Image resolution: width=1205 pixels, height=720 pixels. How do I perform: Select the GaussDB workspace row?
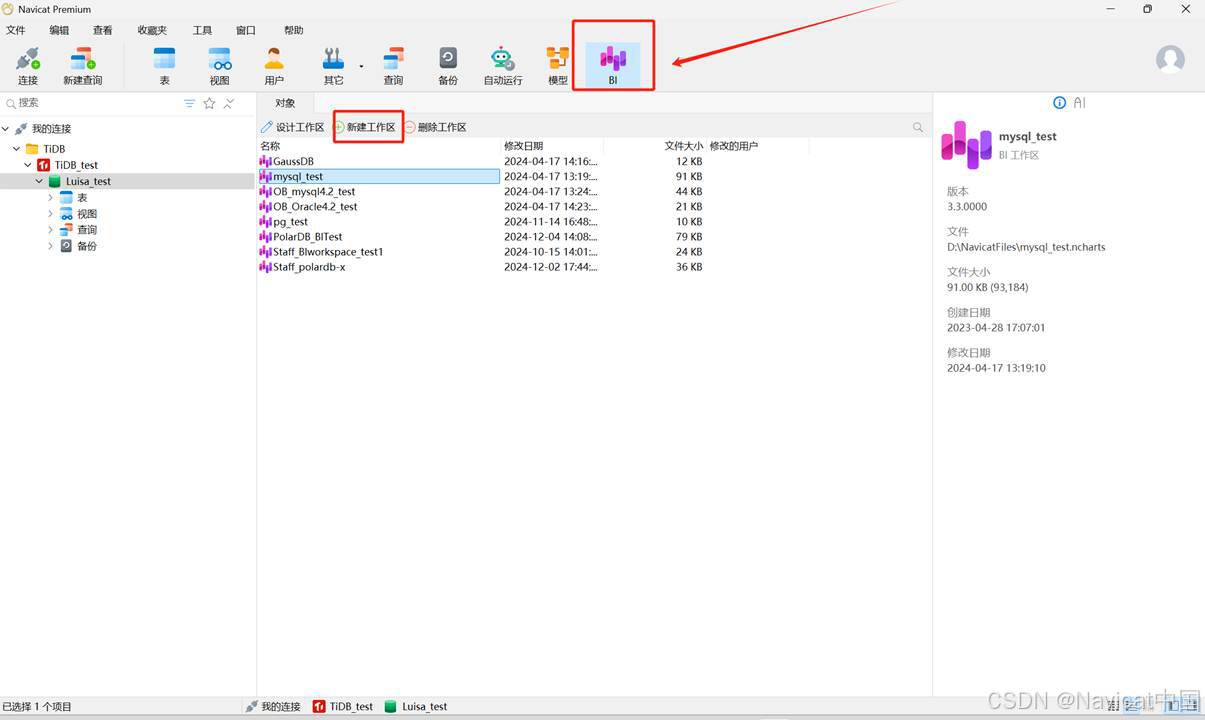(379, 161)
